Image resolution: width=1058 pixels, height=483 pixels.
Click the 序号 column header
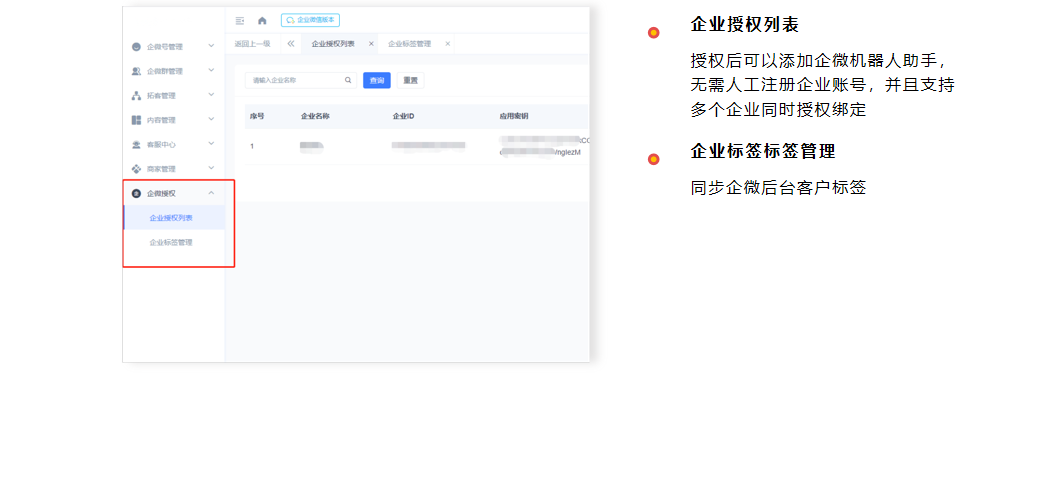[x=257, y=117]
